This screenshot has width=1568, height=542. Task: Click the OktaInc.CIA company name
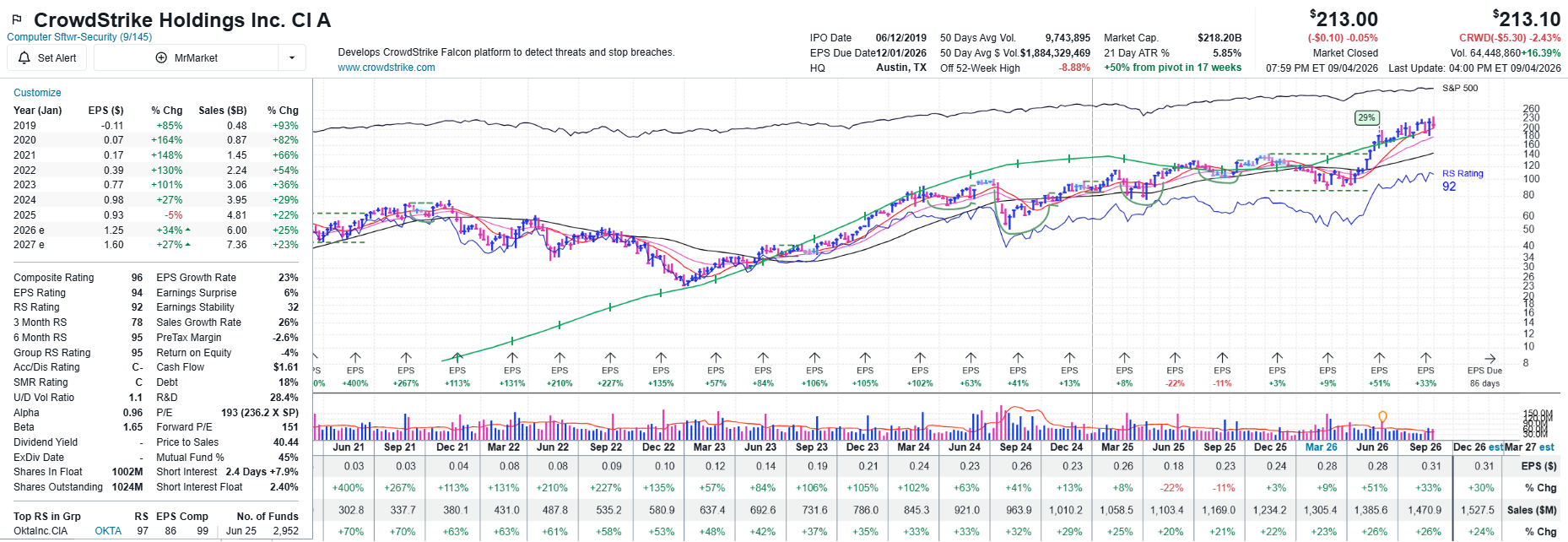(41, 531)
